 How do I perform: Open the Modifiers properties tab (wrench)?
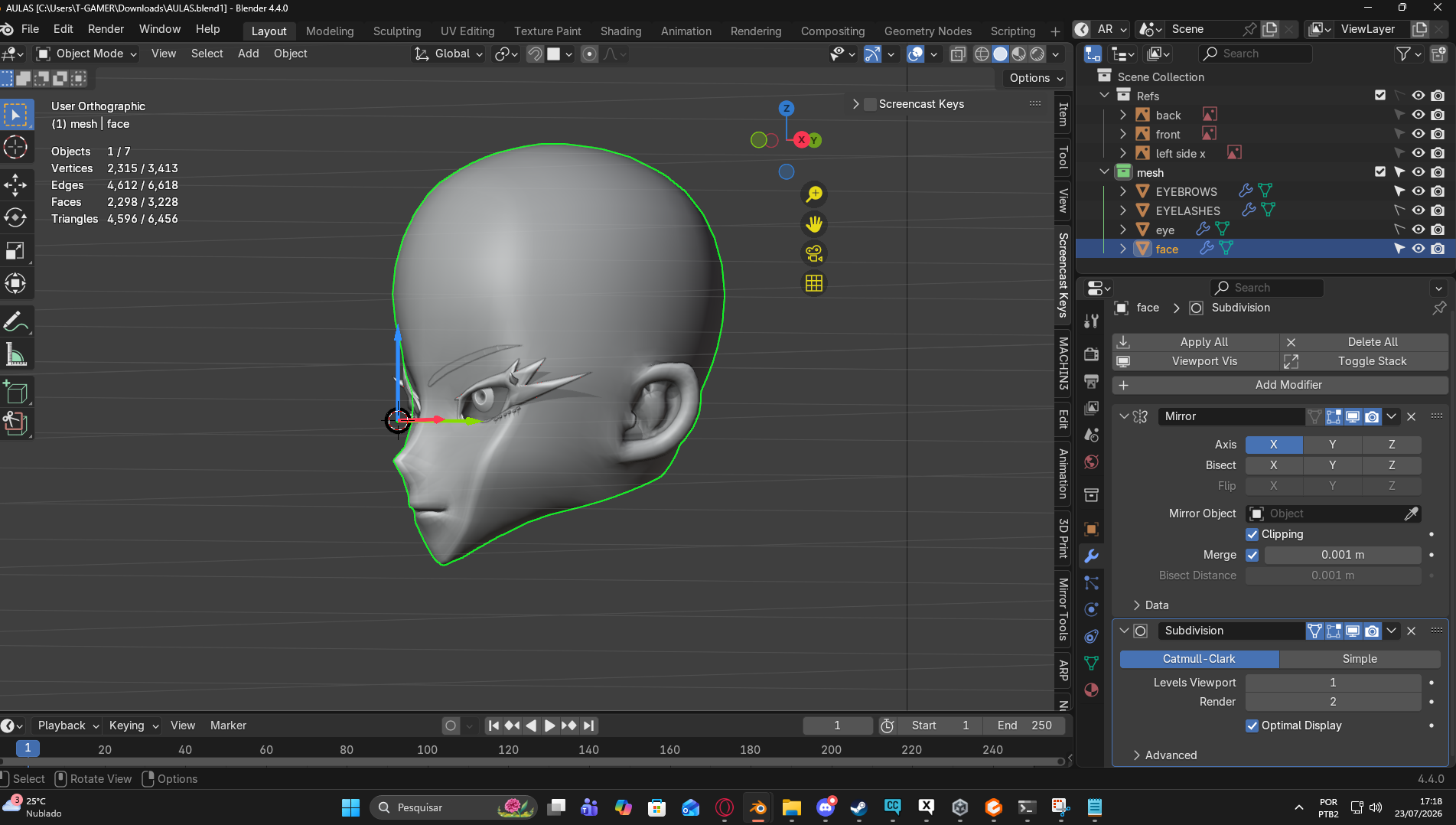(x=1091, y=556)
